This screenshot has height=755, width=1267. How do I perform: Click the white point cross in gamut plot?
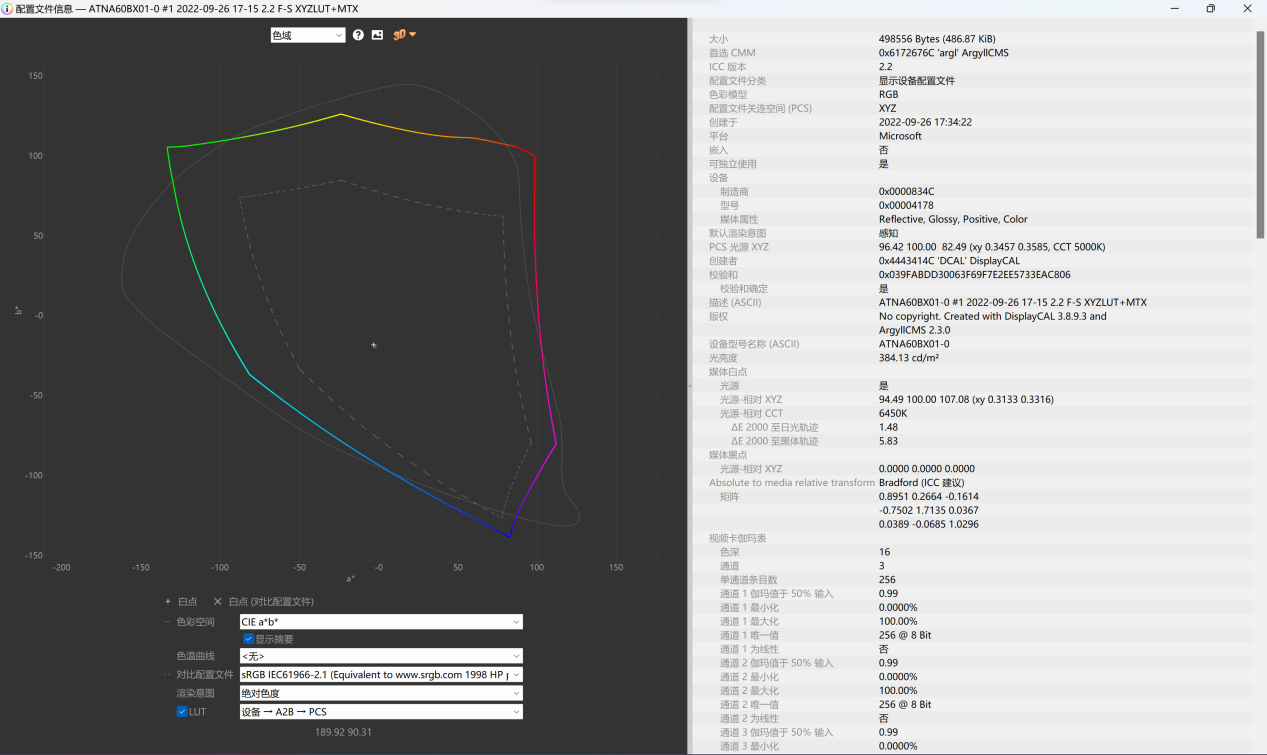374,345
